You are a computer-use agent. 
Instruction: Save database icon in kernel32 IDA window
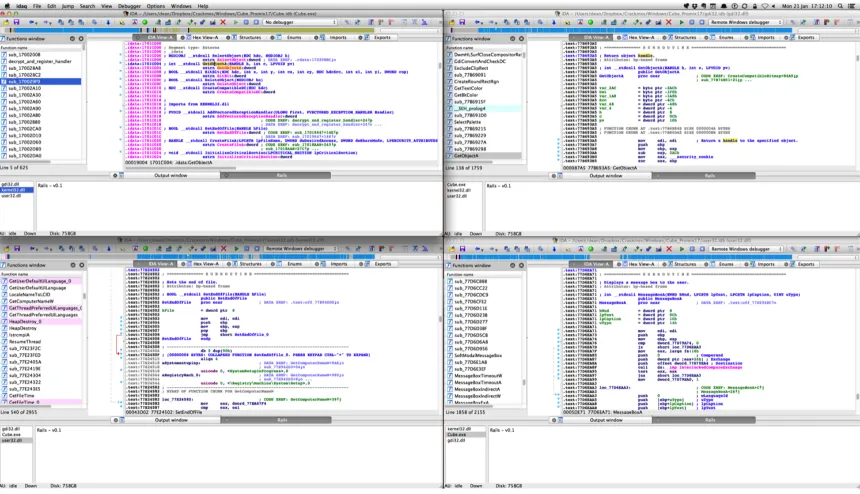point(16,248)
